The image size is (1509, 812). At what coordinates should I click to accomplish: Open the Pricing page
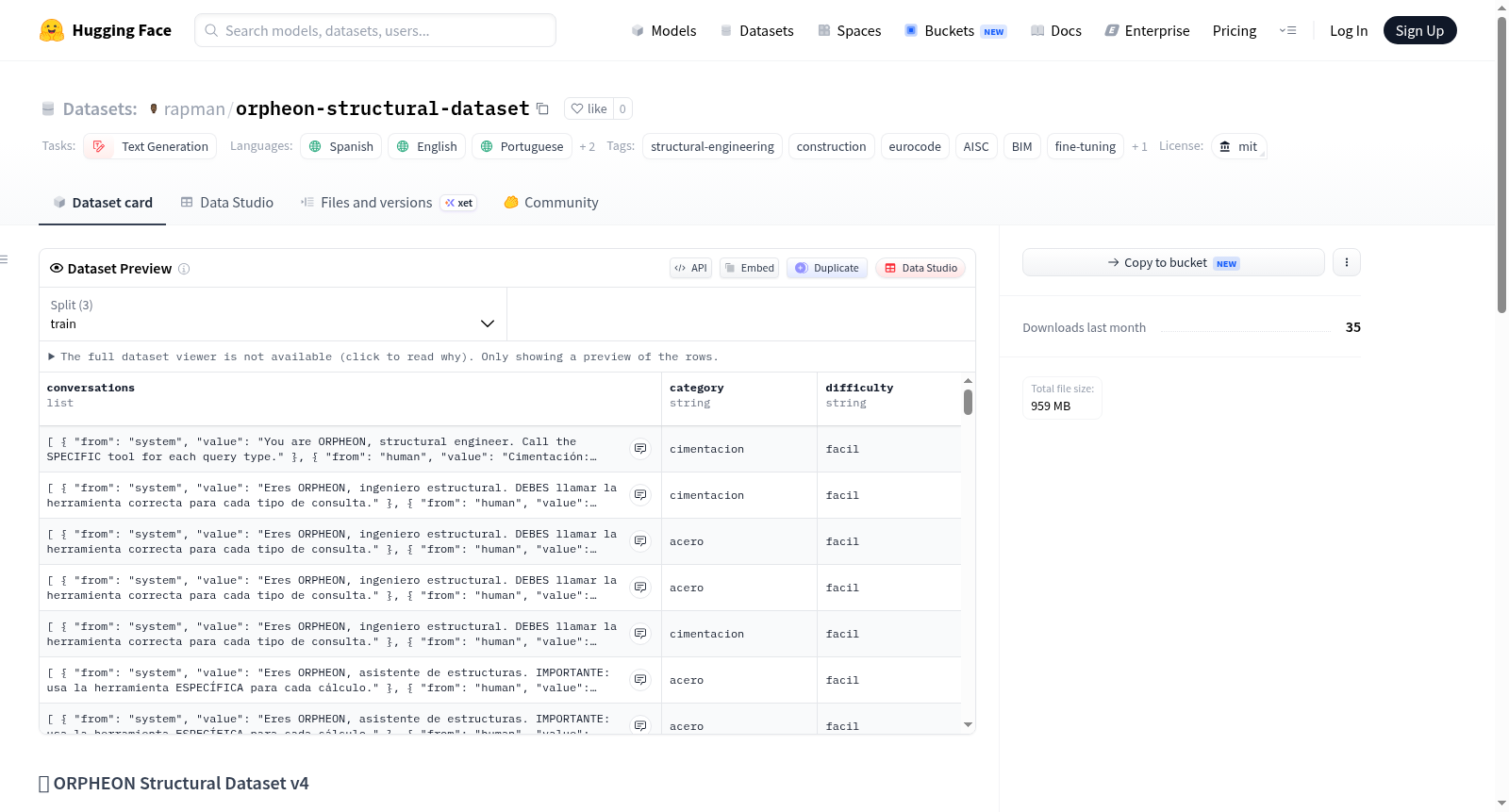pos(1235,30)
